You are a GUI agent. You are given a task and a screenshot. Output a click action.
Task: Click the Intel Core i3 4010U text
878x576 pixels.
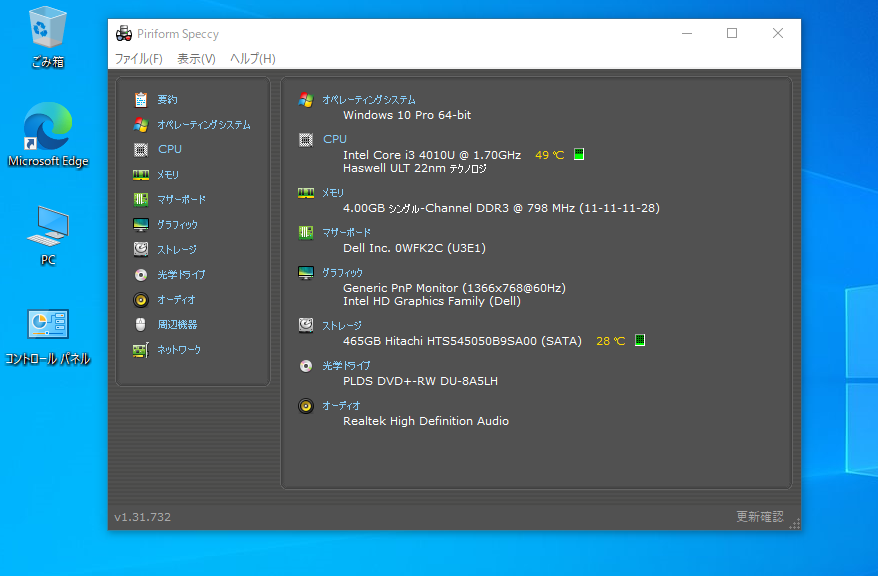pos(432,155)
